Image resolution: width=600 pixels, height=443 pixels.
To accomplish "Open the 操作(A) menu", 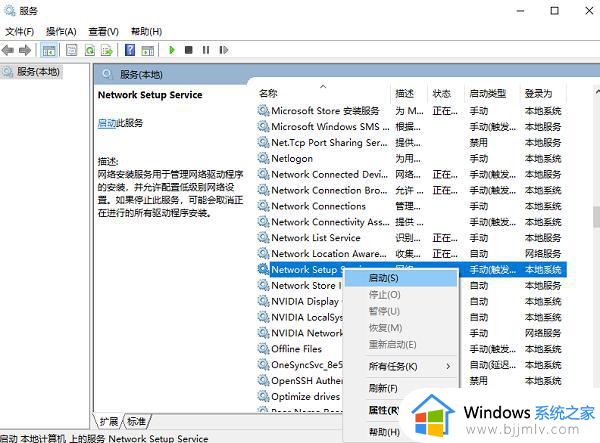I will 61,31.
